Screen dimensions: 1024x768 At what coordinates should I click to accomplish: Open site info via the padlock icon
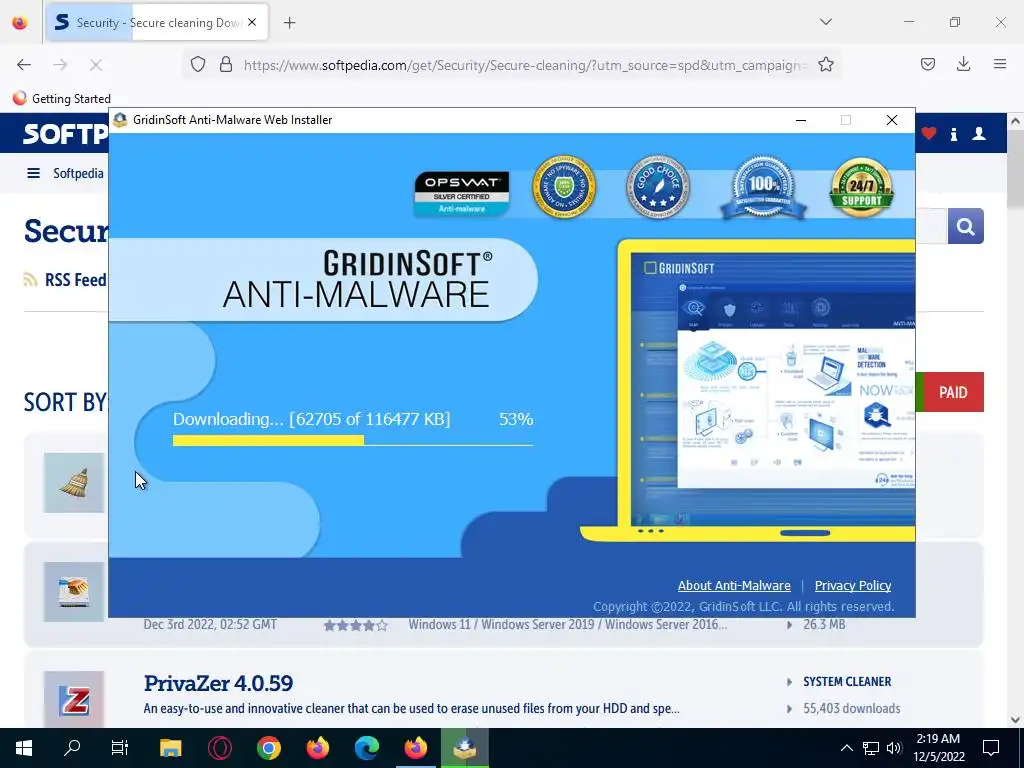coord(226,65)
